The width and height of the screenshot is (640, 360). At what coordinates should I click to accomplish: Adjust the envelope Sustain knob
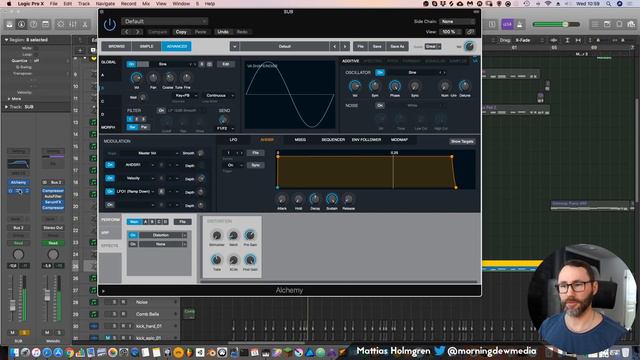332,199
